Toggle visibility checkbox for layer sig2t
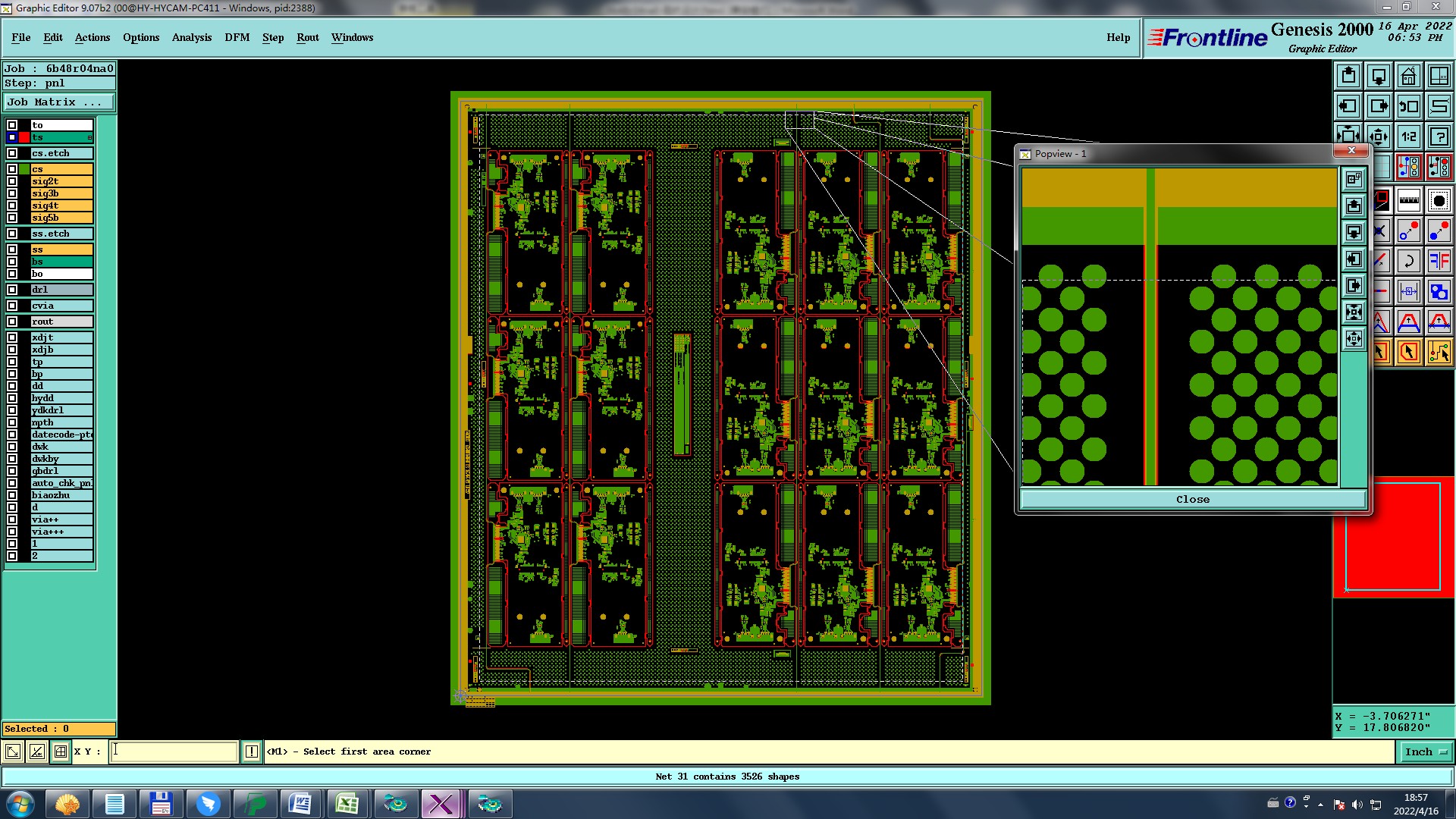This screenshot has width=1456, height=819. pos(12,181)
